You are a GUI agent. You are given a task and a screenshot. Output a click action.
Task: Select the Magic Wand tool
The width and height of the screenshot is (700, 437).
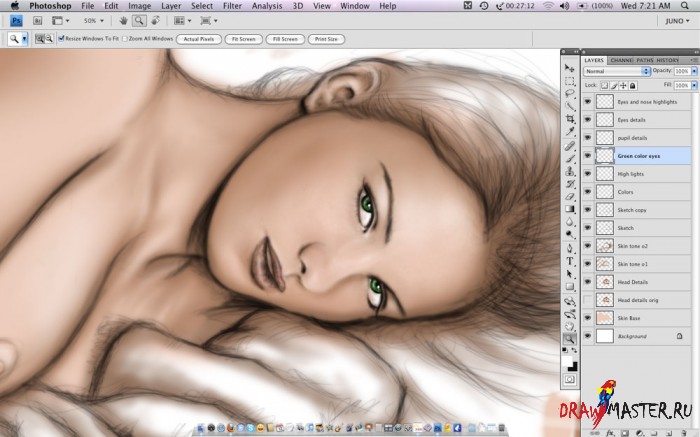tap(570, 106)
